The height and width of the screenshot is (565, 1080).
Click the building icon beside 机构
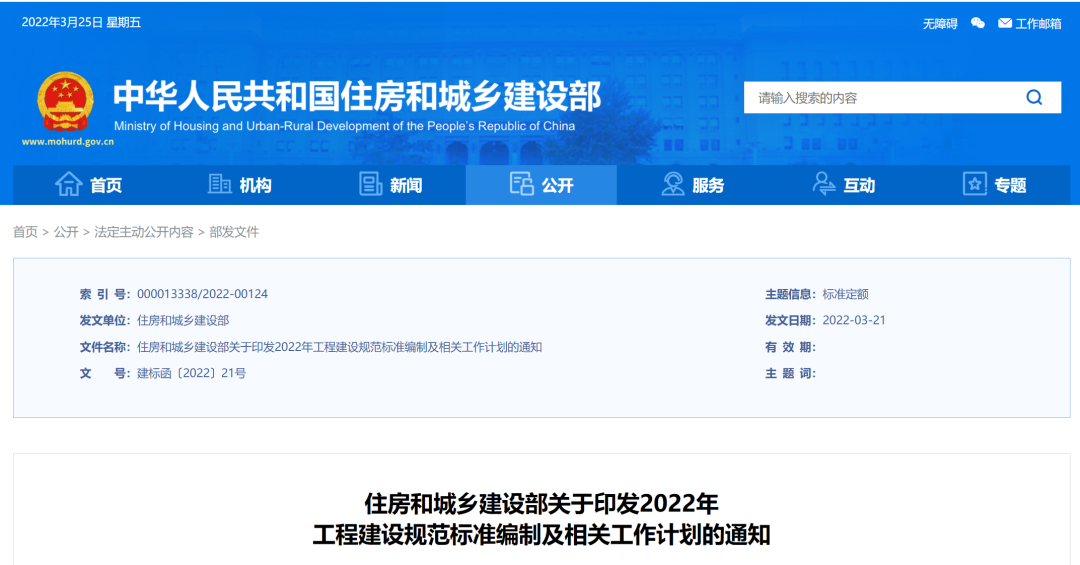[x=220, y=184]
